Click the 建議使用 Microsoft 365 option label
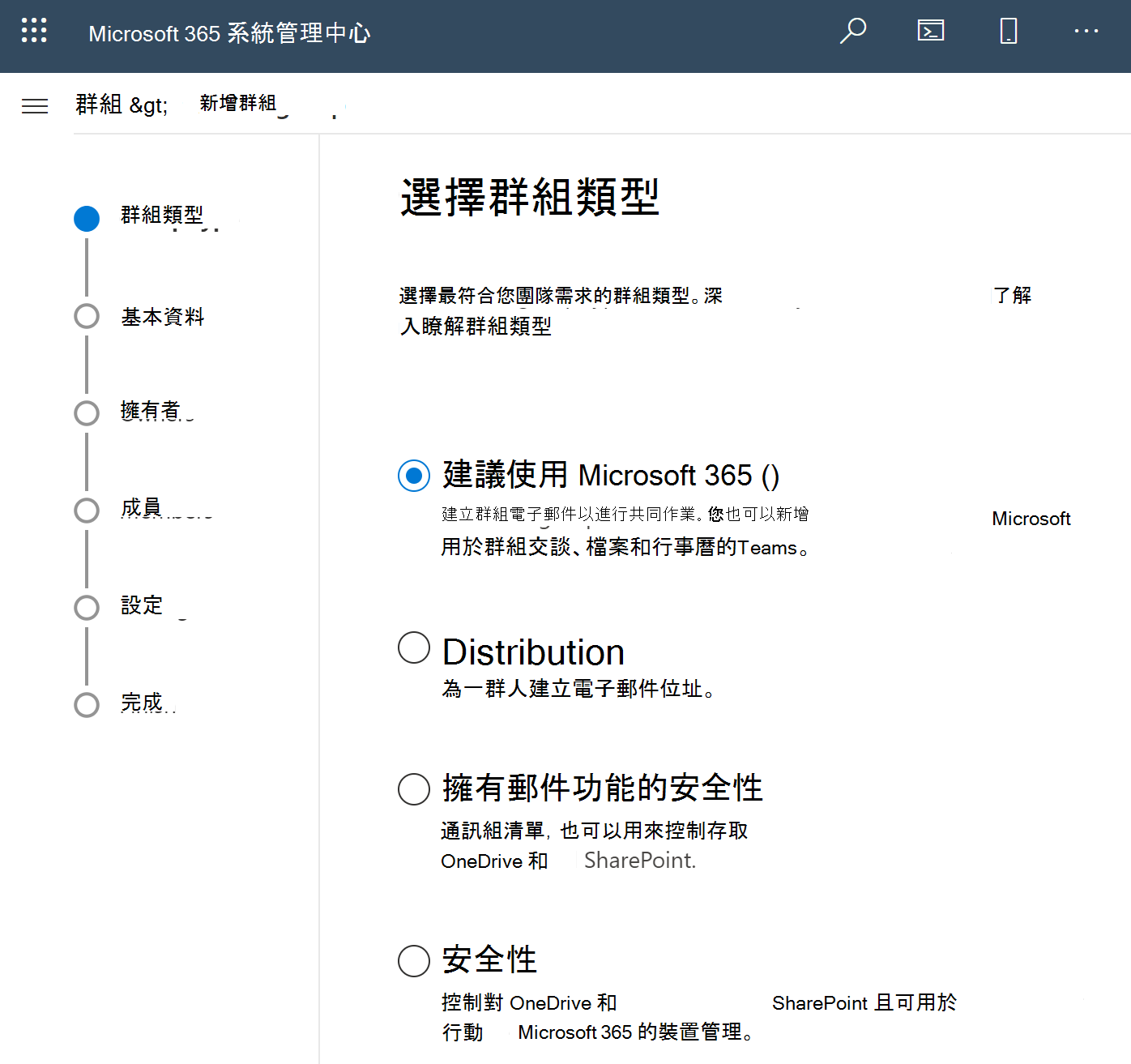The width and height of the screenshot is (1131, 1064). click(611, 475)
